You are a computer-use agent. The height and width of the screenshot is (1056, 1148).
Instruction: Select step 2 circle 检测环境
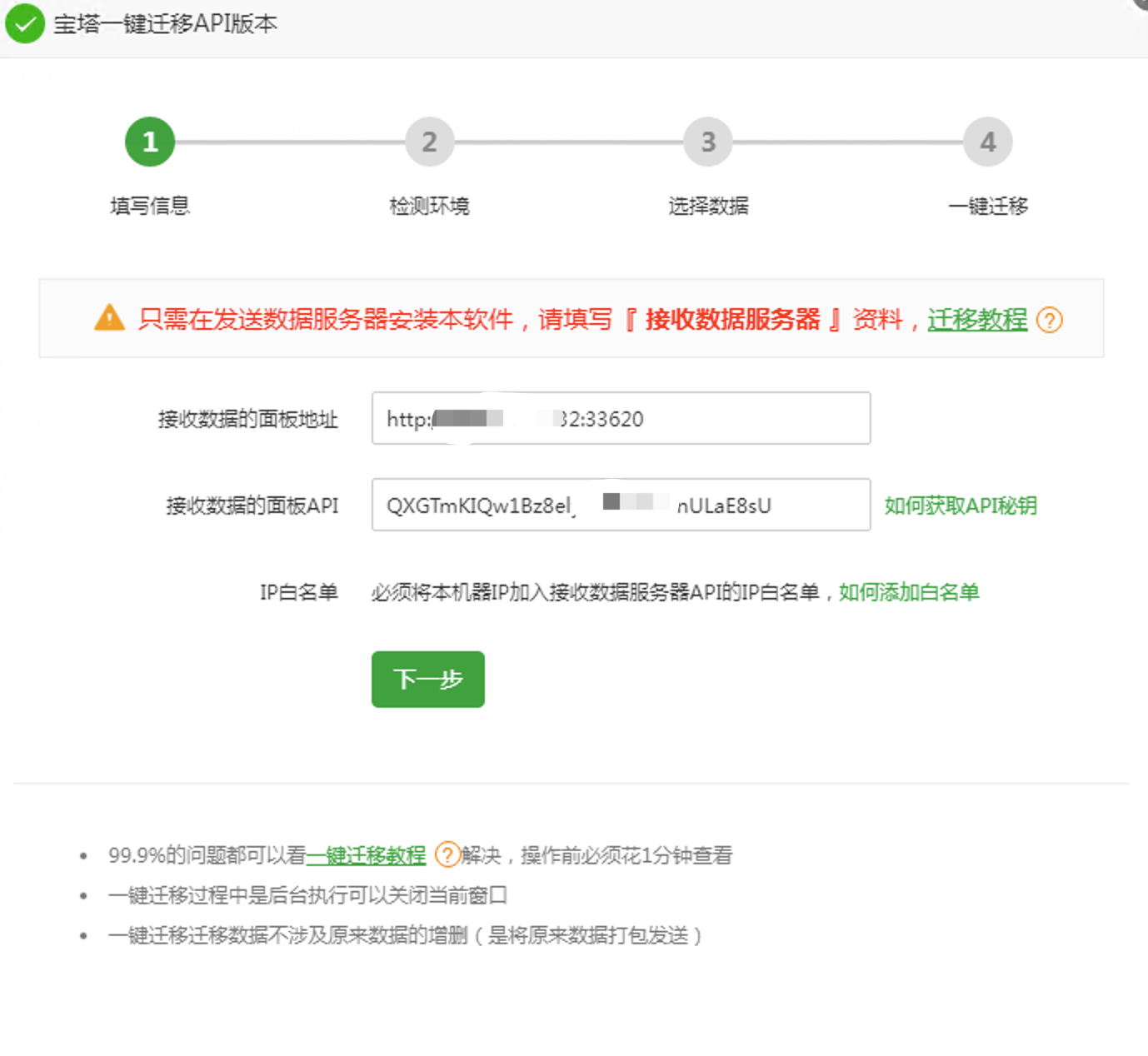429,142
